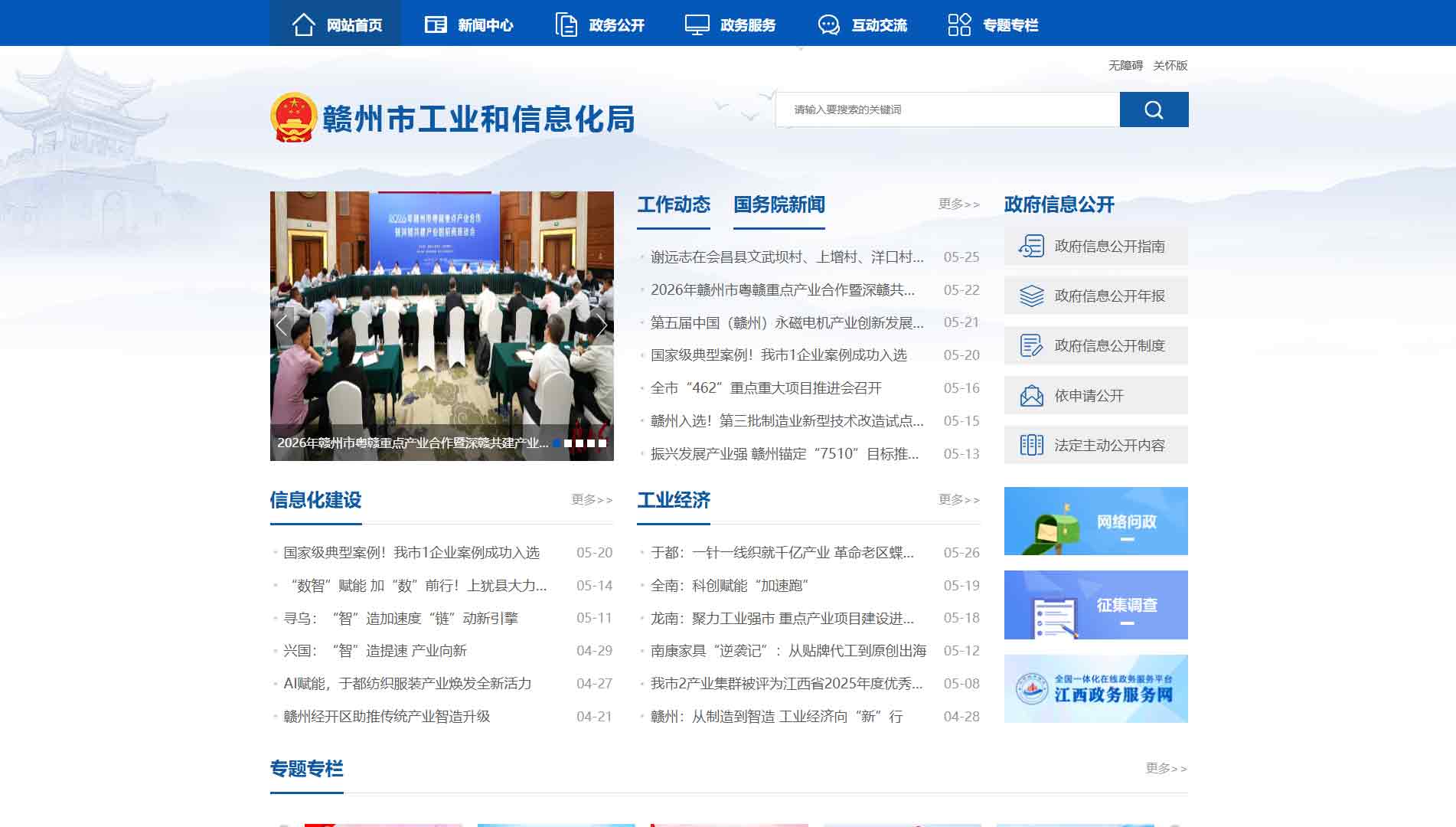Open the 政府信息公开指南 button
This screenshot has height=827, width=1456.
click(x=1096, y=246)
